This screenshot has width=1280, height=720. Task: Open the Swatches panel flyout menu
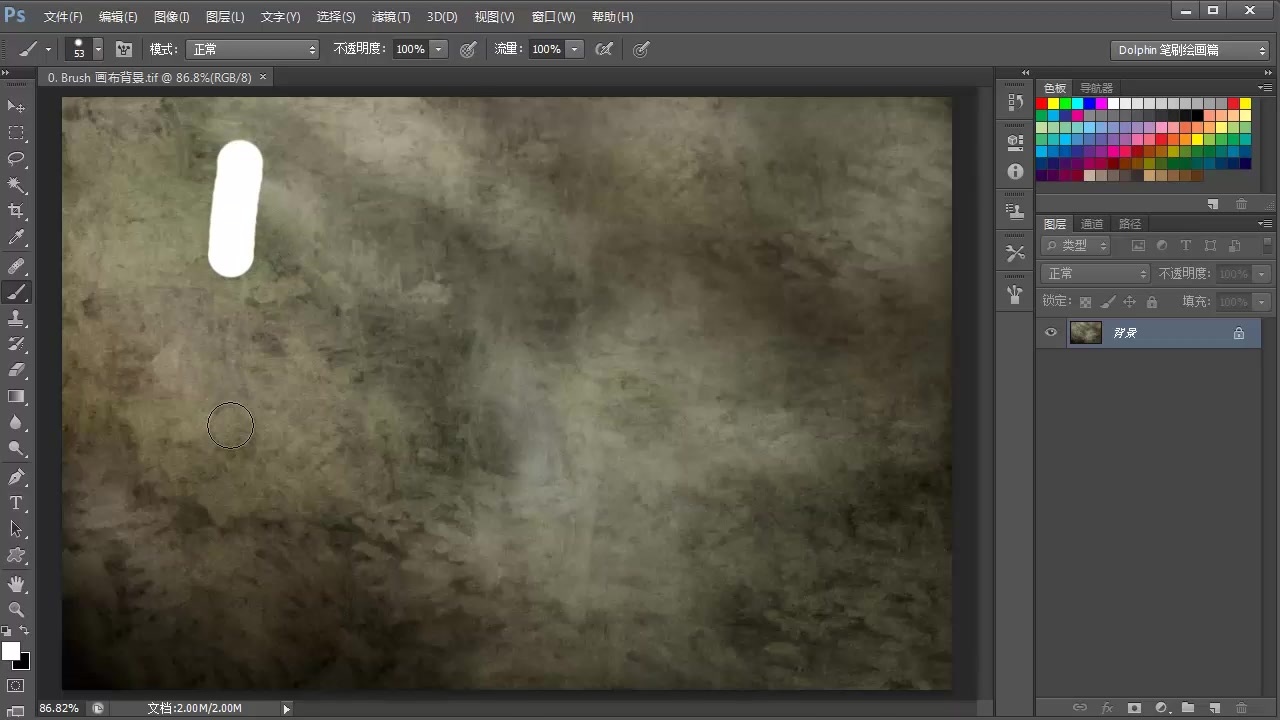(x=1266, y=88)
